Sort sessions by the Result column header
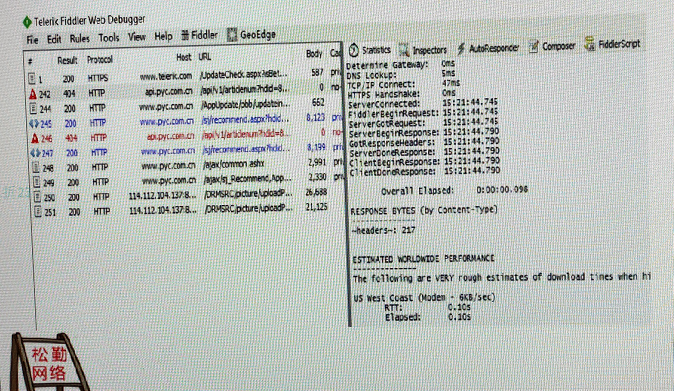The image size is (674, 391). [x=67, y=61]
